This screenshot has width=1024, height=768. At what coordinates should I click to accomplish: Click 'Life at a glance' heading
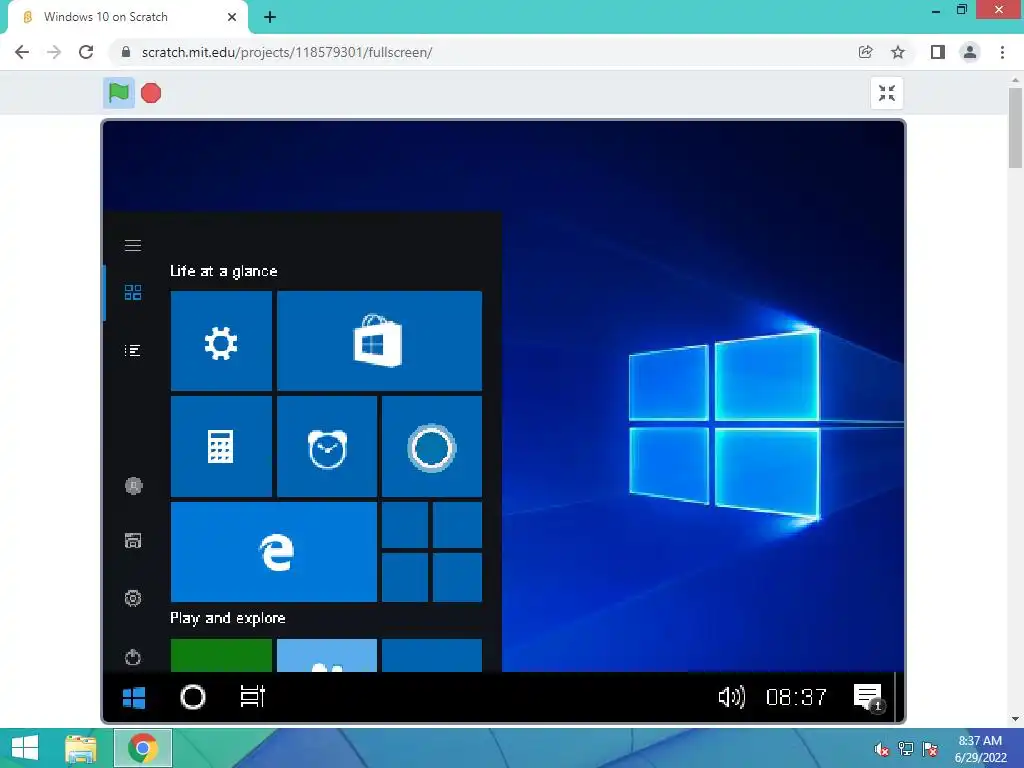coord(223,271)
